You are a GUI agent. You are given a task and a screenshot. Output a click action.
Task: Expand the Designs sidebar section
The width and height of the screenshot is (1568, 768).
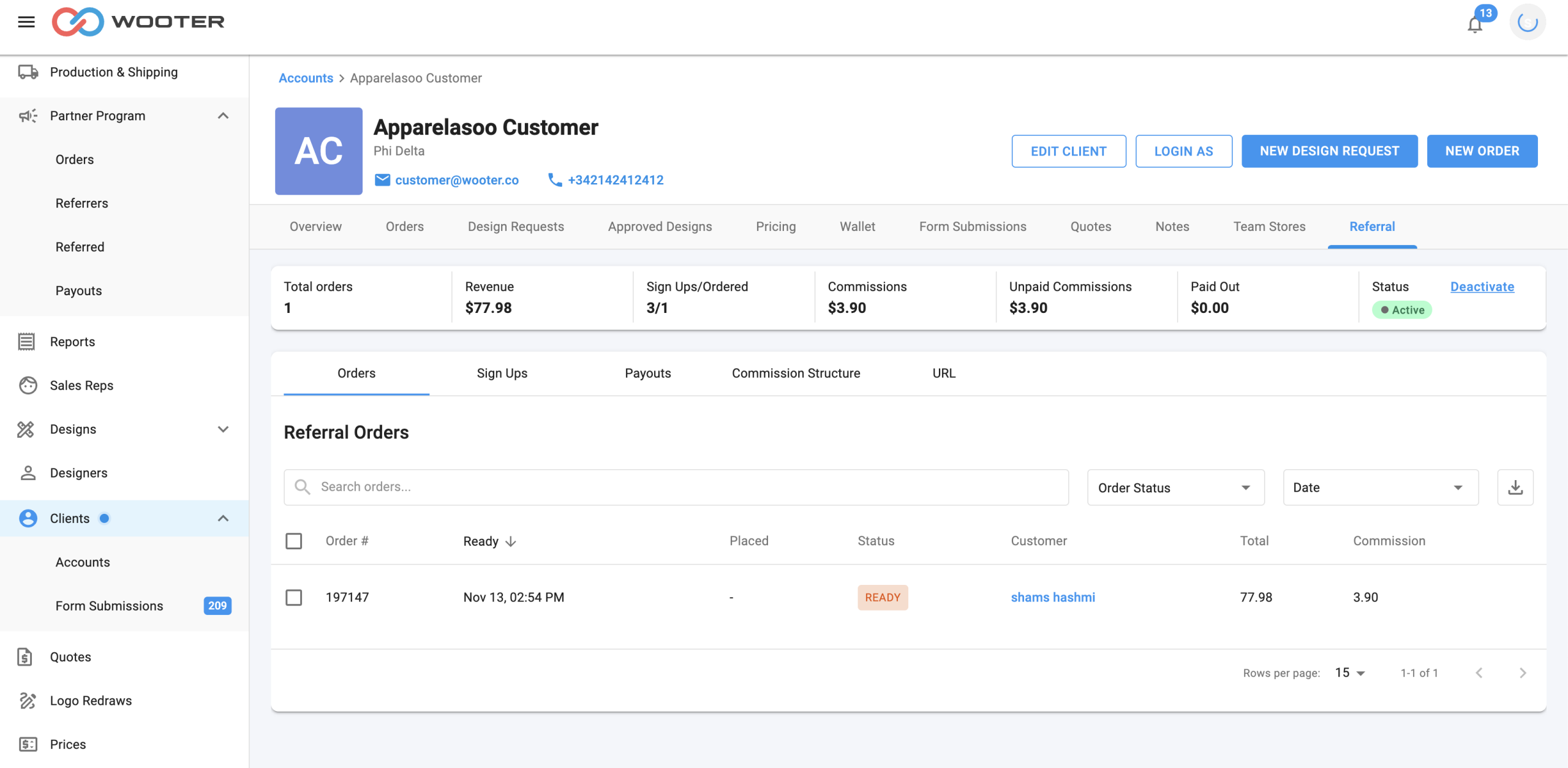coord(223,429)
